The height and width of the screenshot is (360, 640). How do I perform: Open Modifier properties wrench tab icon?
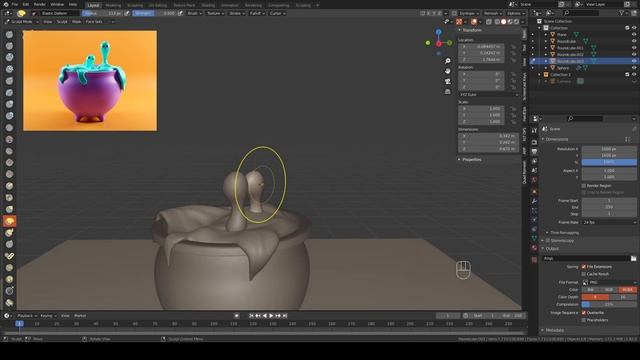534,201
